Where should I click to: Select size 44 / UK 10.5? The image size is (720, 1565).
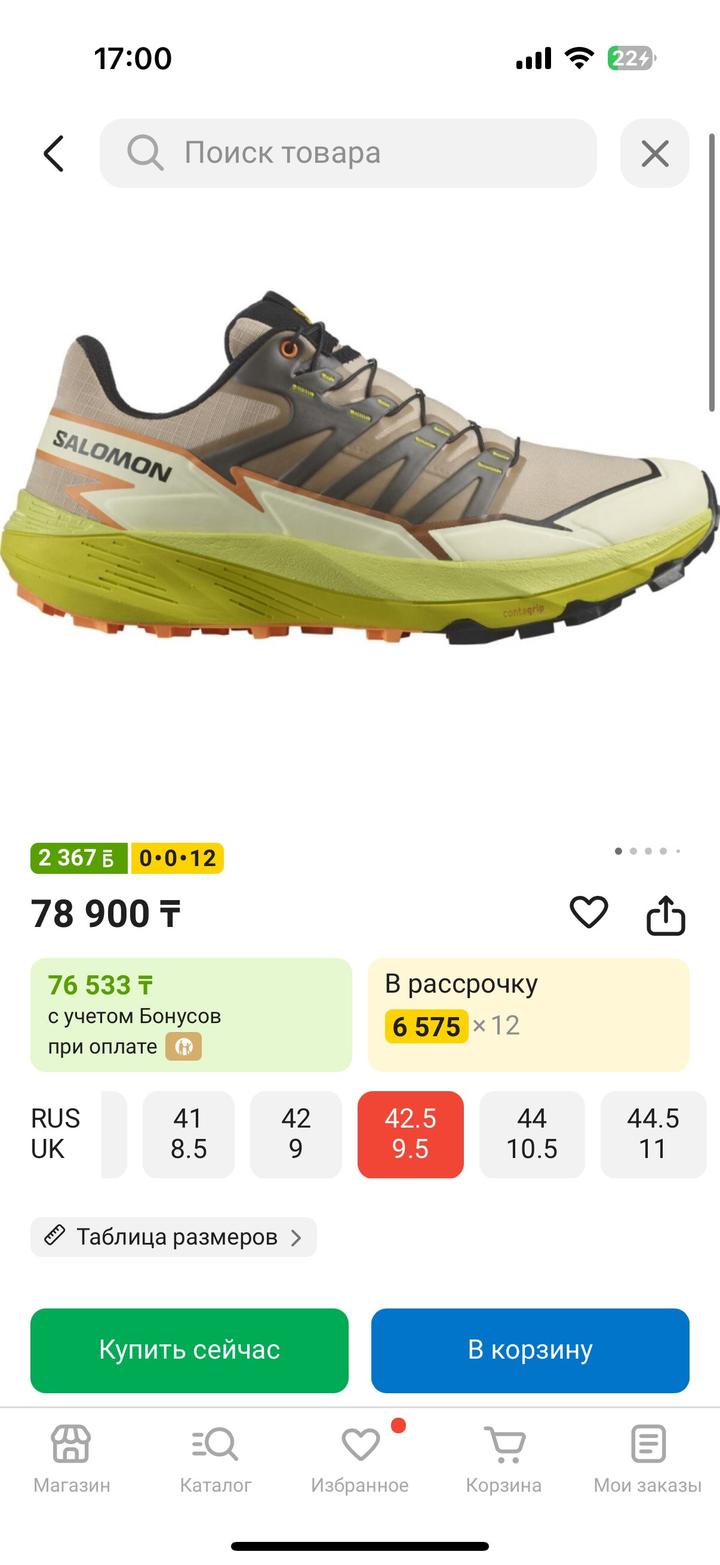[532, 1134]
